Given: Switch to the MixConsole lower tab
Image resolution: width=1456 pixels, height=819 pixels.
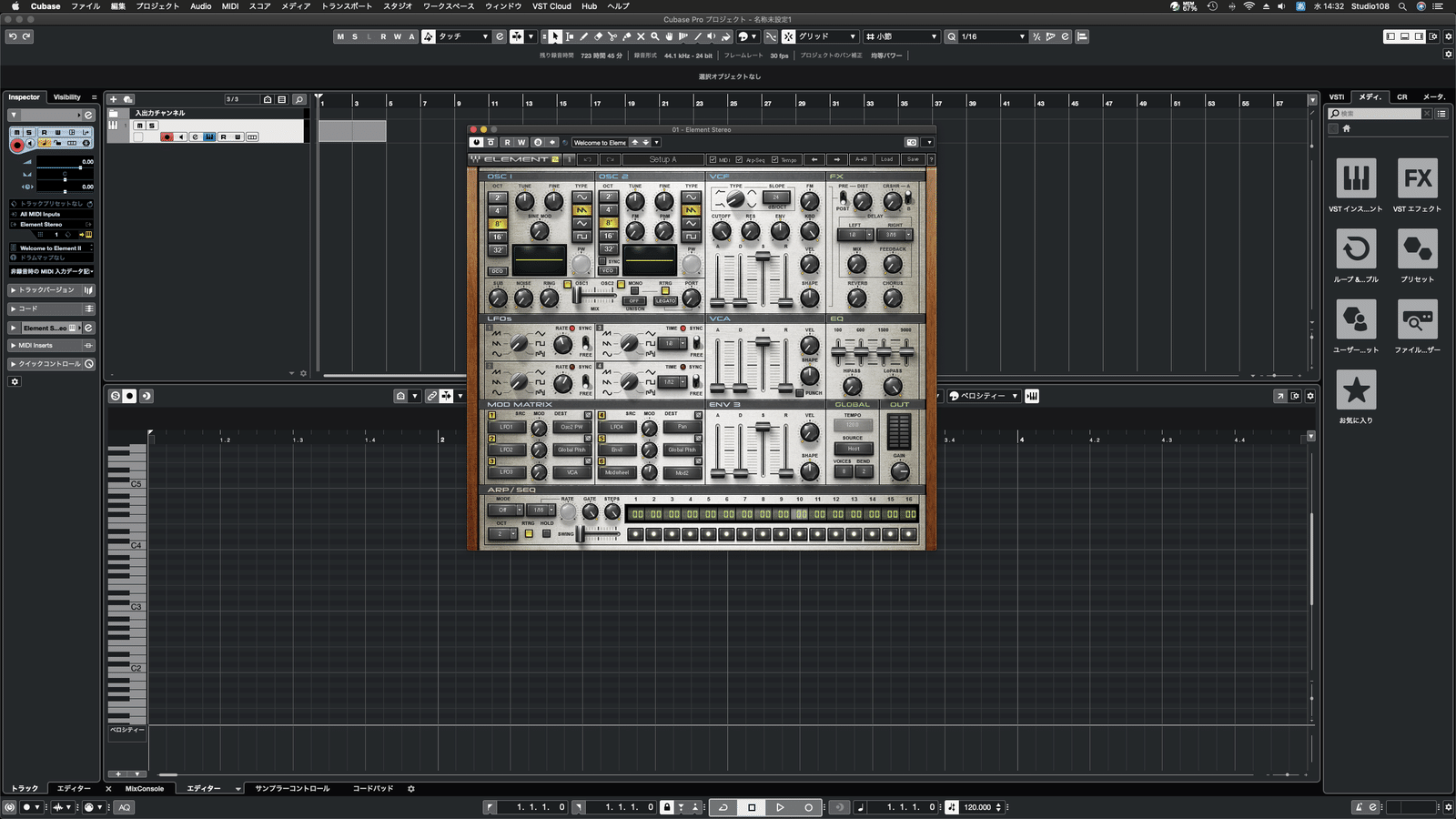Looking at the screenshot, I should pos(145,789).
